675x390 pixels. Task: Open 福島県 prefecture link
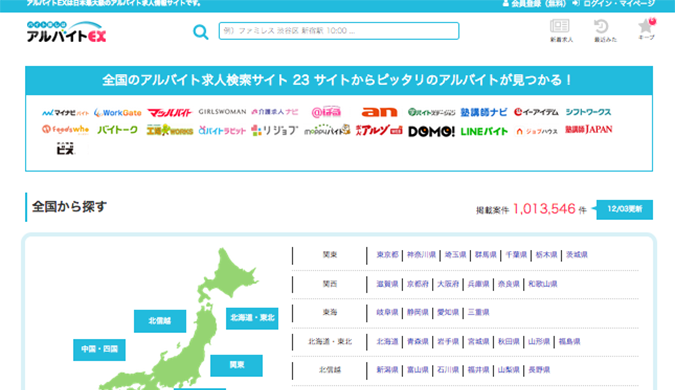tap(569, 342)
